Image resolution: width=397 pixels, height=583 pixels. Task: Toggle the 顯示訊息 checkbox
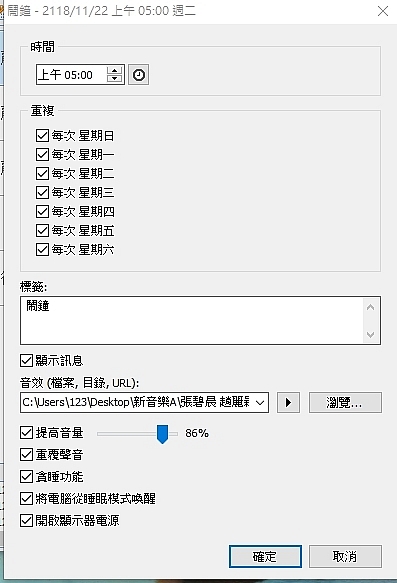26,360
